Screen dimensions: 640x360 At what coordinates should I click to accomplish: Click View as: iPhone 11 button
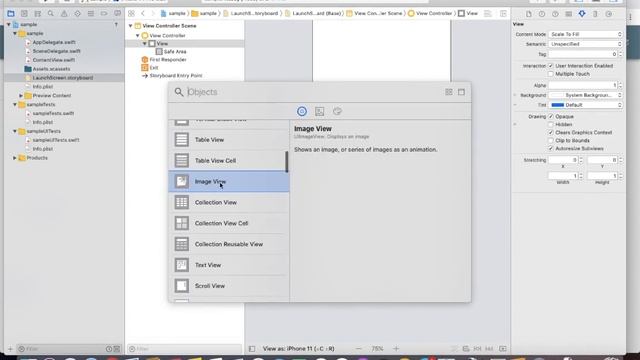[x=298, y=349]
